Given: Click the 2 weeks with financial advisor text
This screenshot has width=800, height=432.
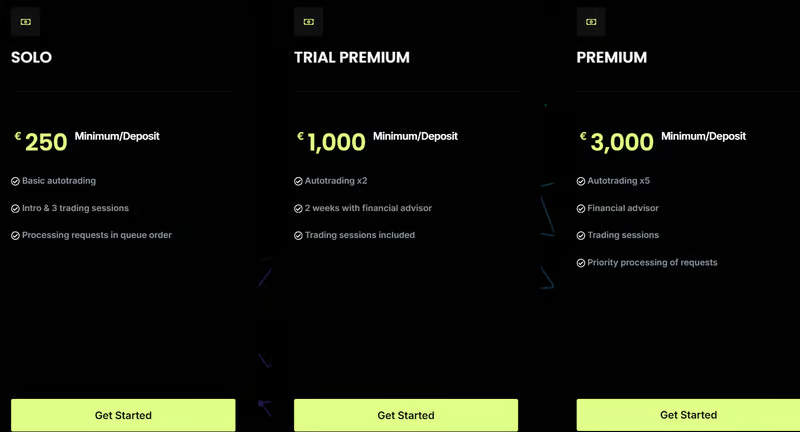Looking at the screenshot, I should click(368, 209).
